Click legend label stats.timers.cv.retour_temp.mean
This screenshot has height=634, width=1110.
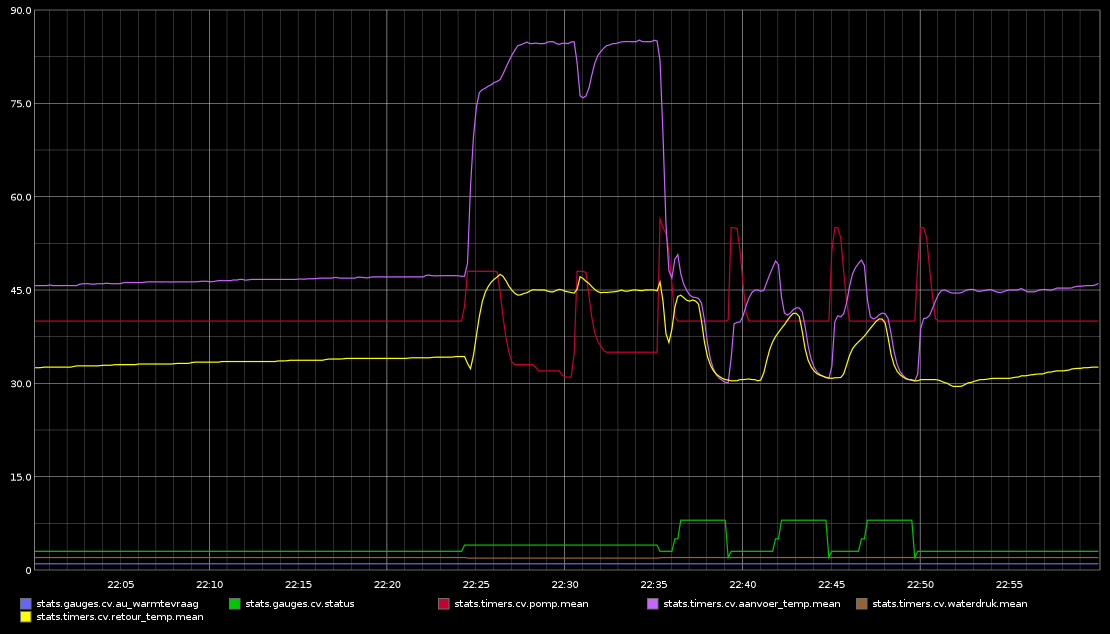point(120,616)
